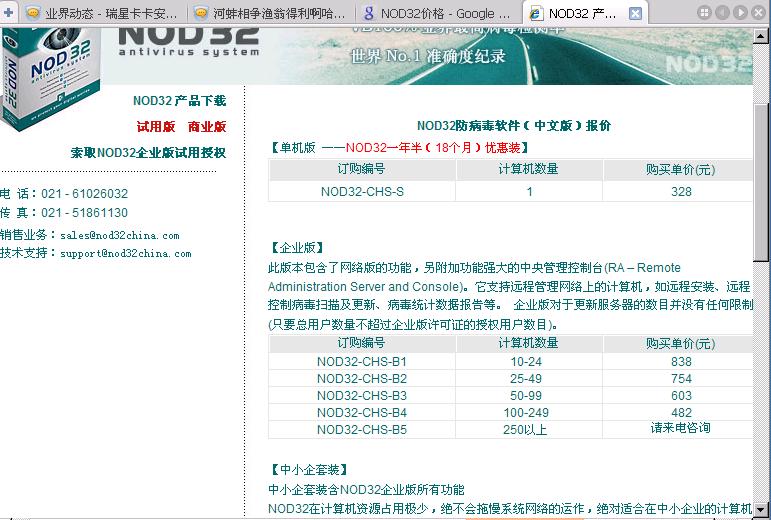Click the IE page icon on NOD32 产... tab
Viewport: 771px width, 520px height.
pos(535,13)
